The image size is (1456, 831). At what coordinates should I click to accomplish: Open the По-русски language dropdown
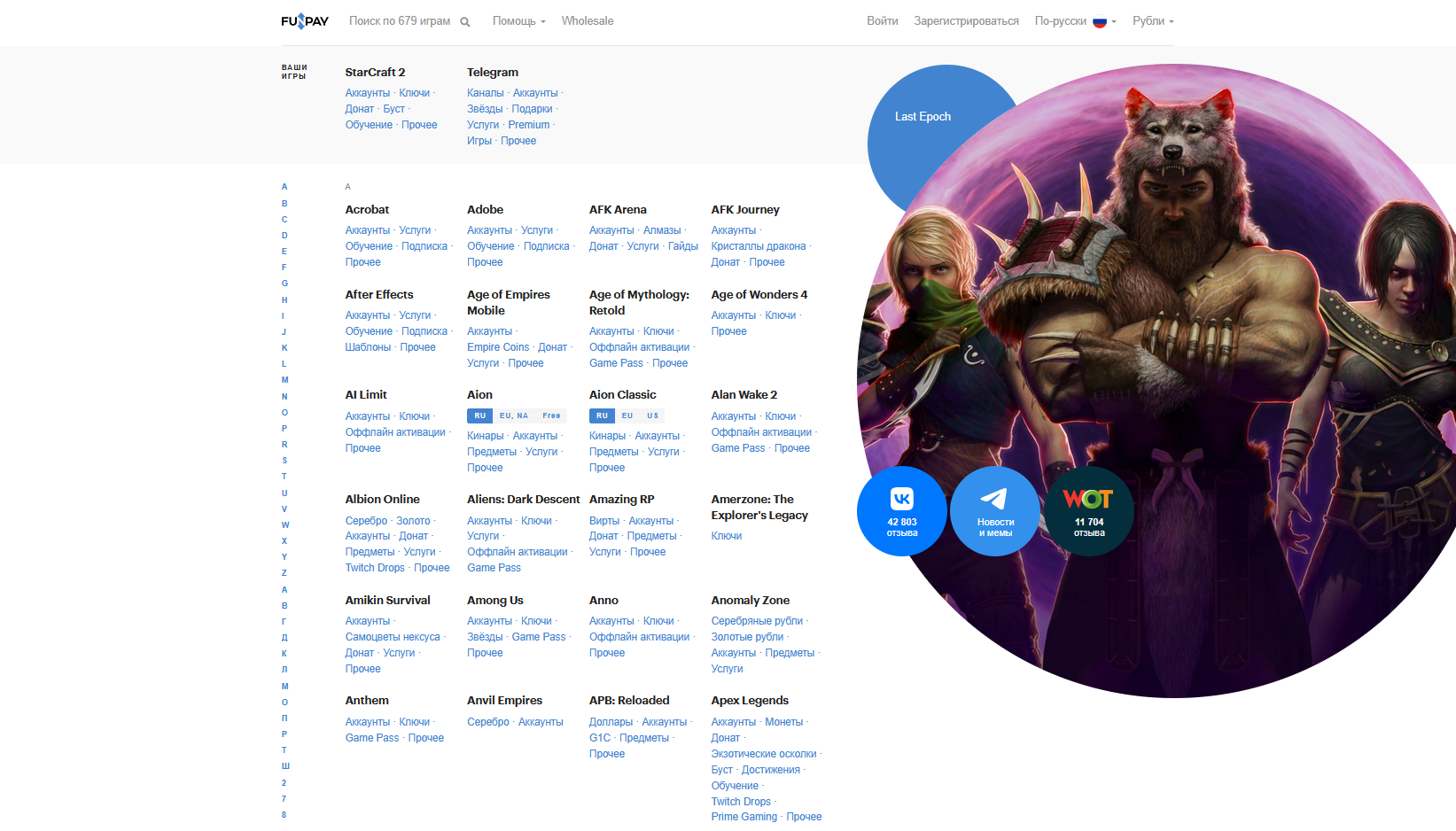pyautogui.click(x=1075, y=21)
